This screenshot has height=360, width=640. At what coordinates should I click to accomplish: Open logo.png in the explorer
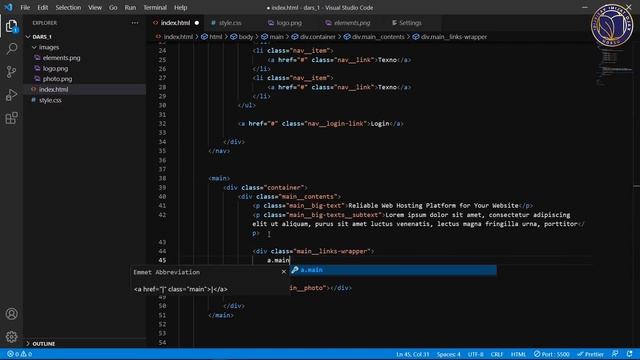pos(56,69)
